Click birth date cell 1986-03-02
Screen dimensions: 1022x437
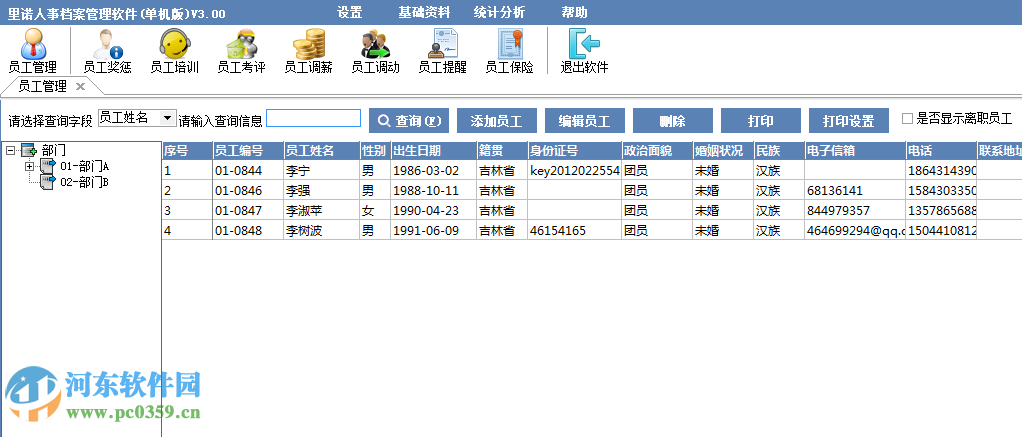point(433,171)
